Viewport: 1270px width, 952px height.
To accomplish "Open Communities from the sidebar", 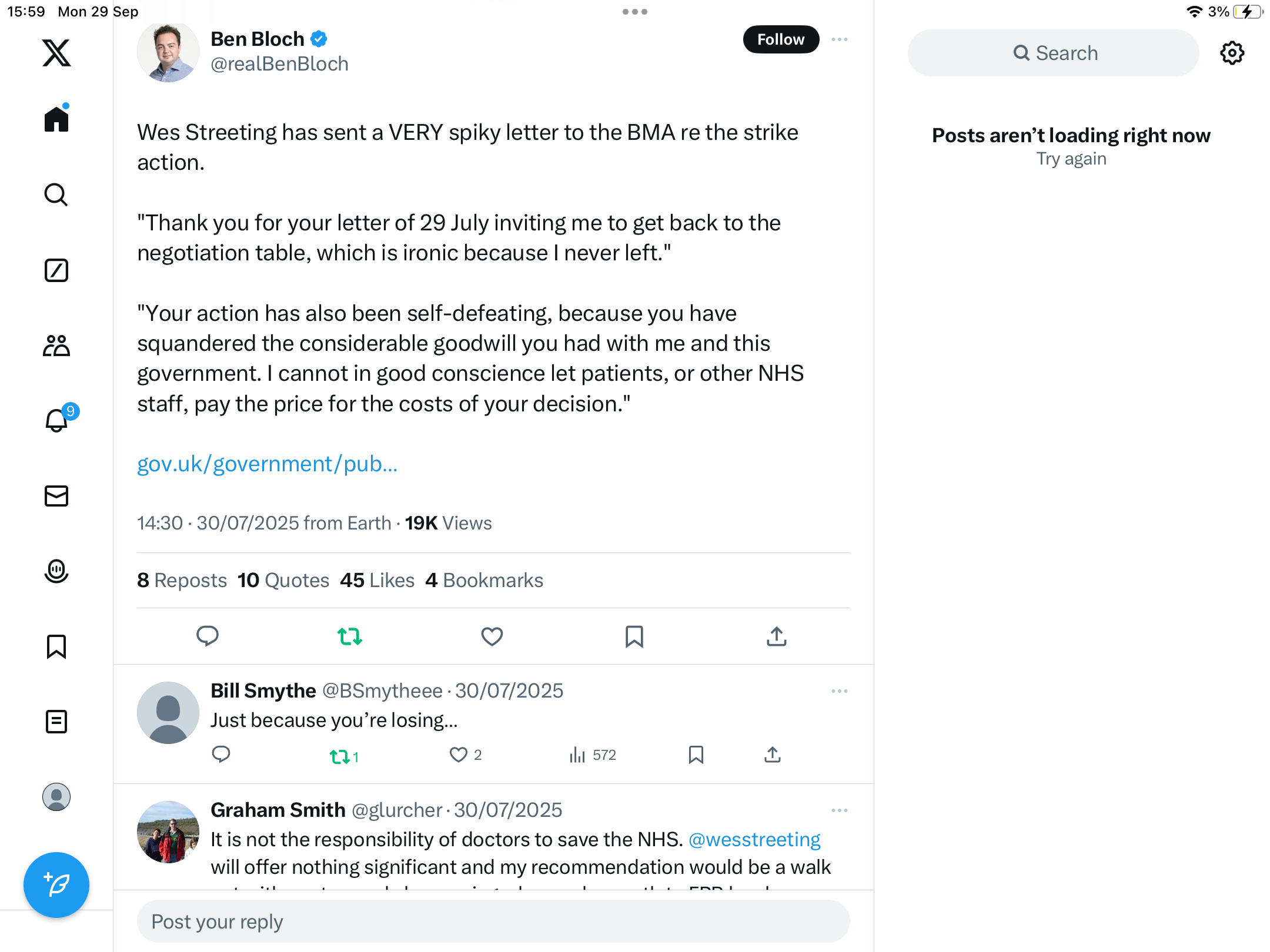I will pos(56,346).
